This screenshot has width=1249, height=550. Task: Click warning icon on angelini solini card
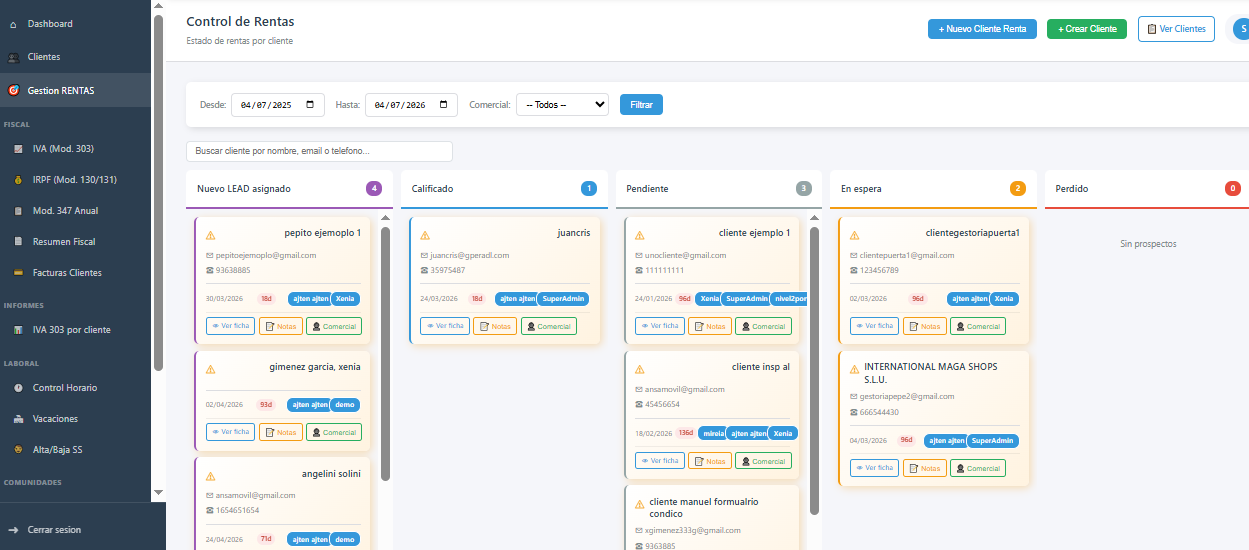pyautogui.click(x=210, y=477)
